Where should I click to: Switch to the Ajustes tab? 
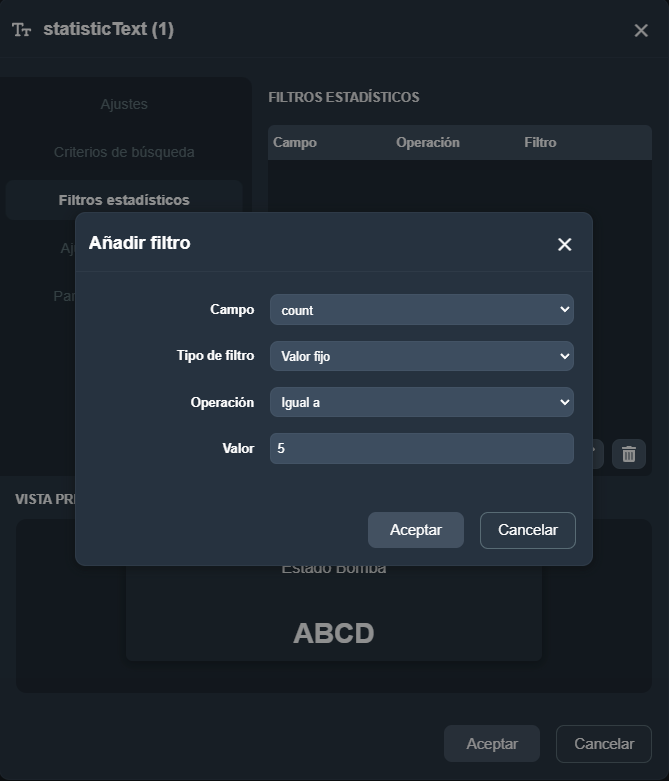[x=124, y=104]
